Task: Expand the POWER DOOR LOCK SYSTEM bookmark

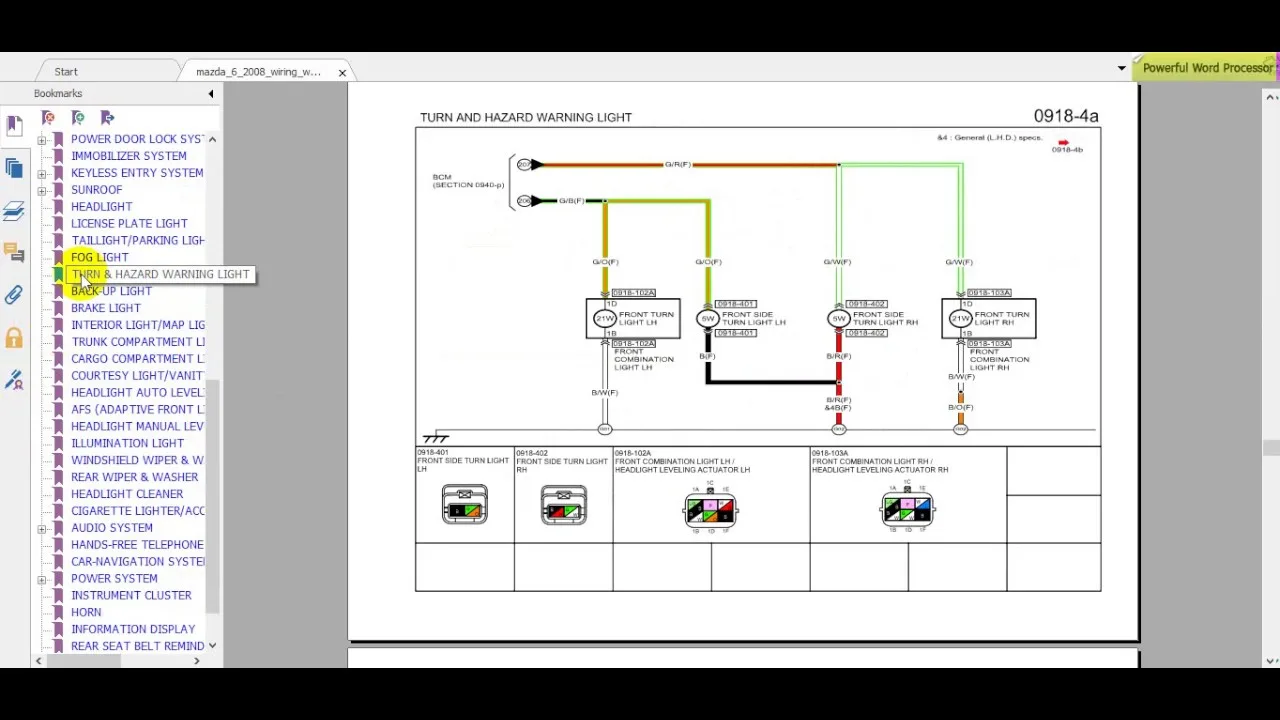Action: (42, 140)
